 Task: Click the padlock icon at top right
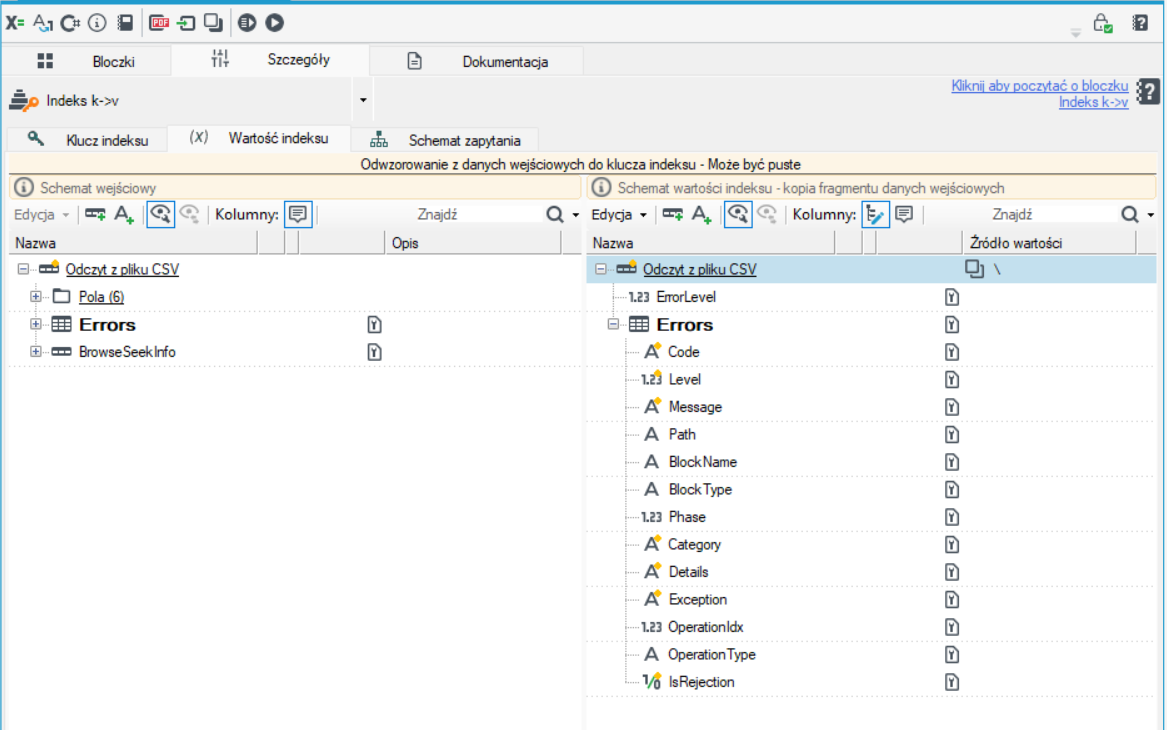1102,23
